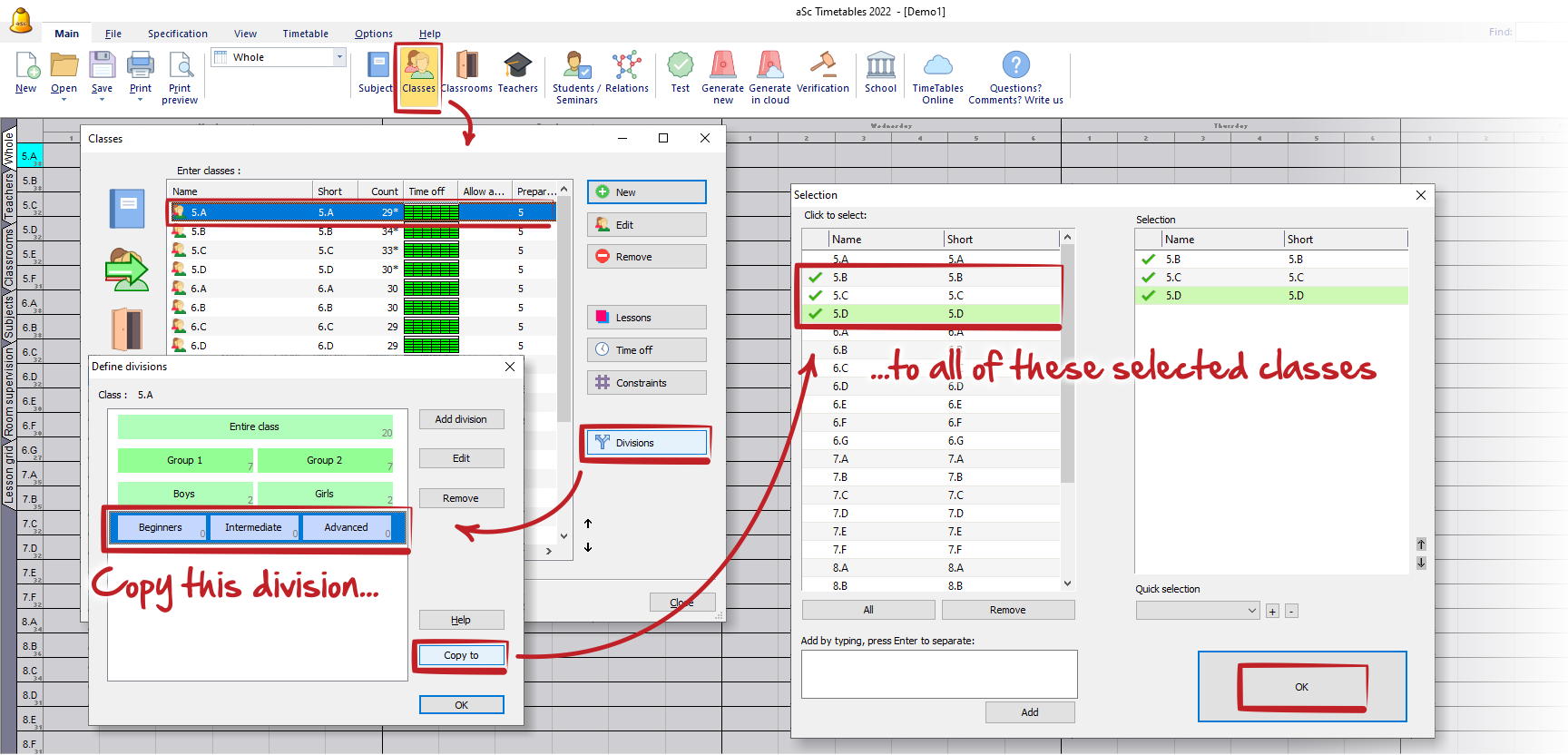
Task: Open the Subjects toolbar icon
Action: pos(376,72)
